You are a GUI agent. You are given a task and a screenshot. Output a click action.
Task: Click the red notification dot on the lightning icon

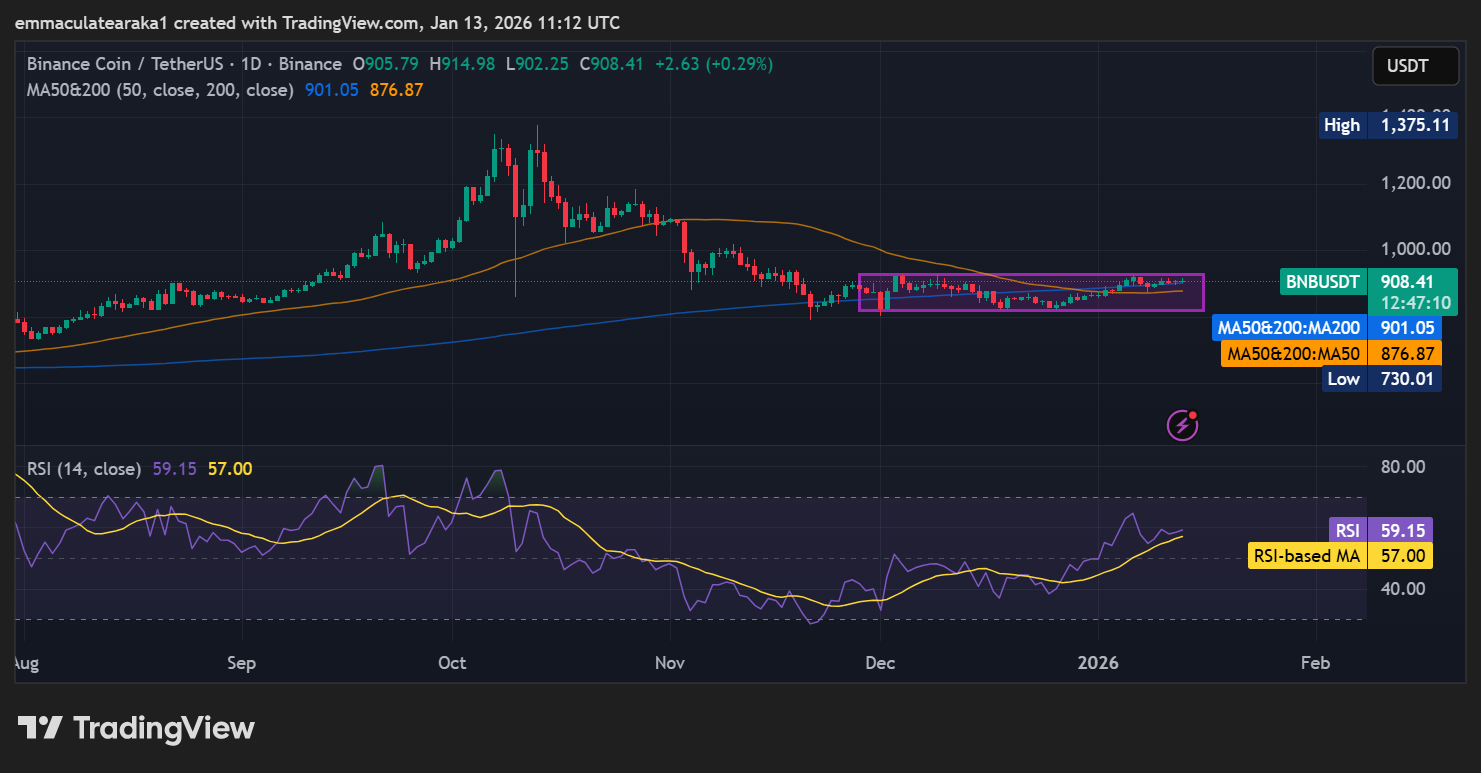point(1193,415)
